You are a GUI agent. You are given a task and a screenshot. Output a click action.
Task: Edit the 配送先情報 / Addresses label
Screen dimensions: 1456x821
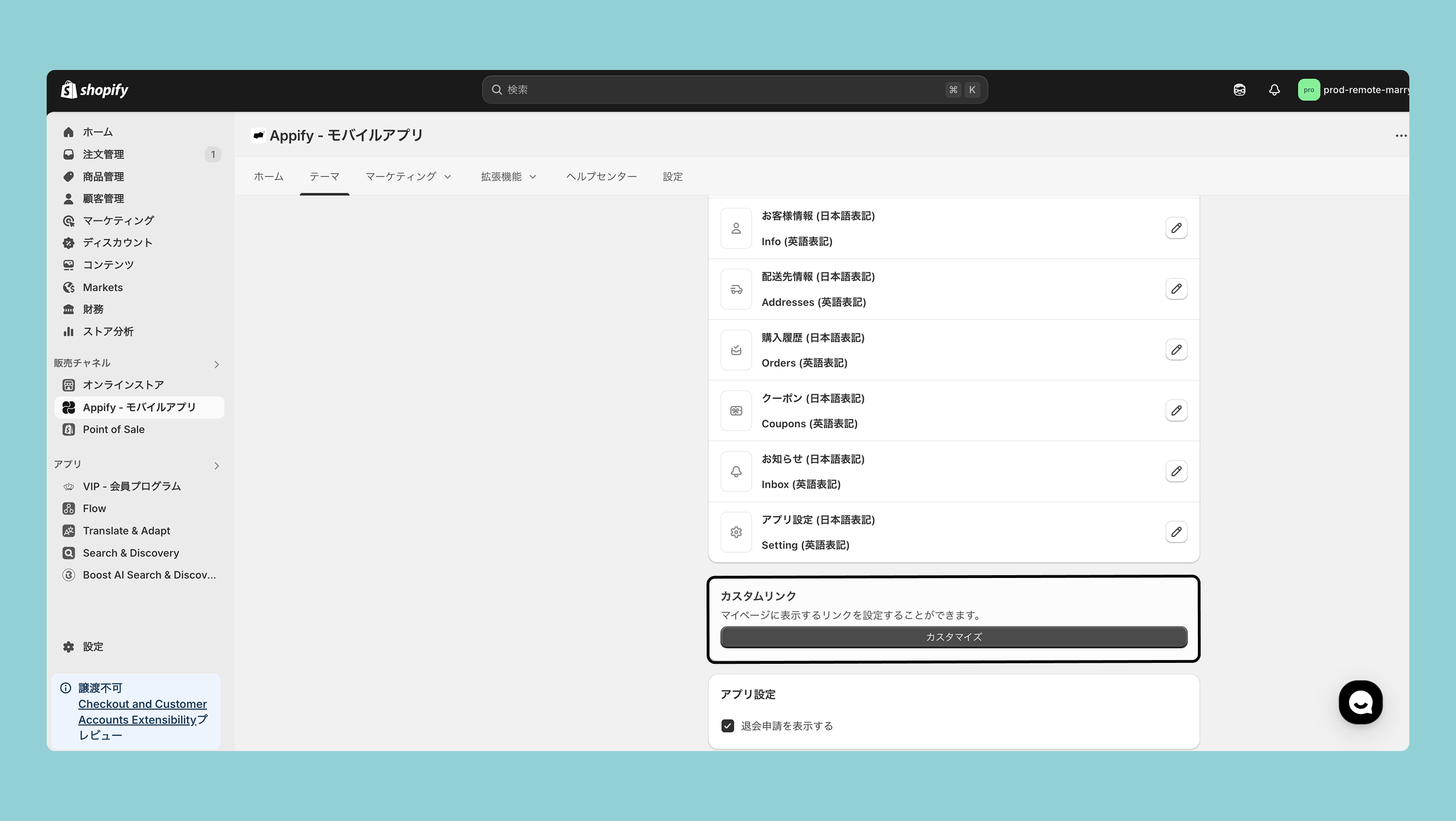pos(1176,289)
